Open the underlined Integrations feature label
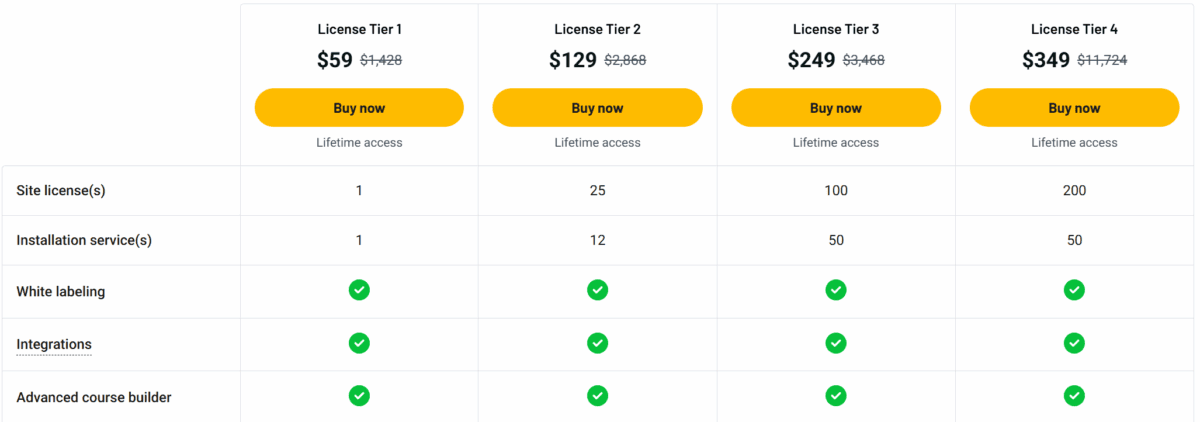 [x=54, y=344]
